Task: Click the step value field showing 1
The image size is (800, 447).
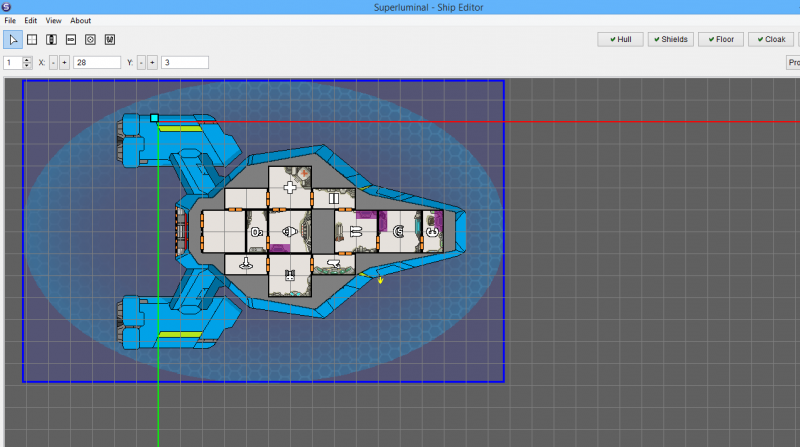Action: click(x=13, y=63)
